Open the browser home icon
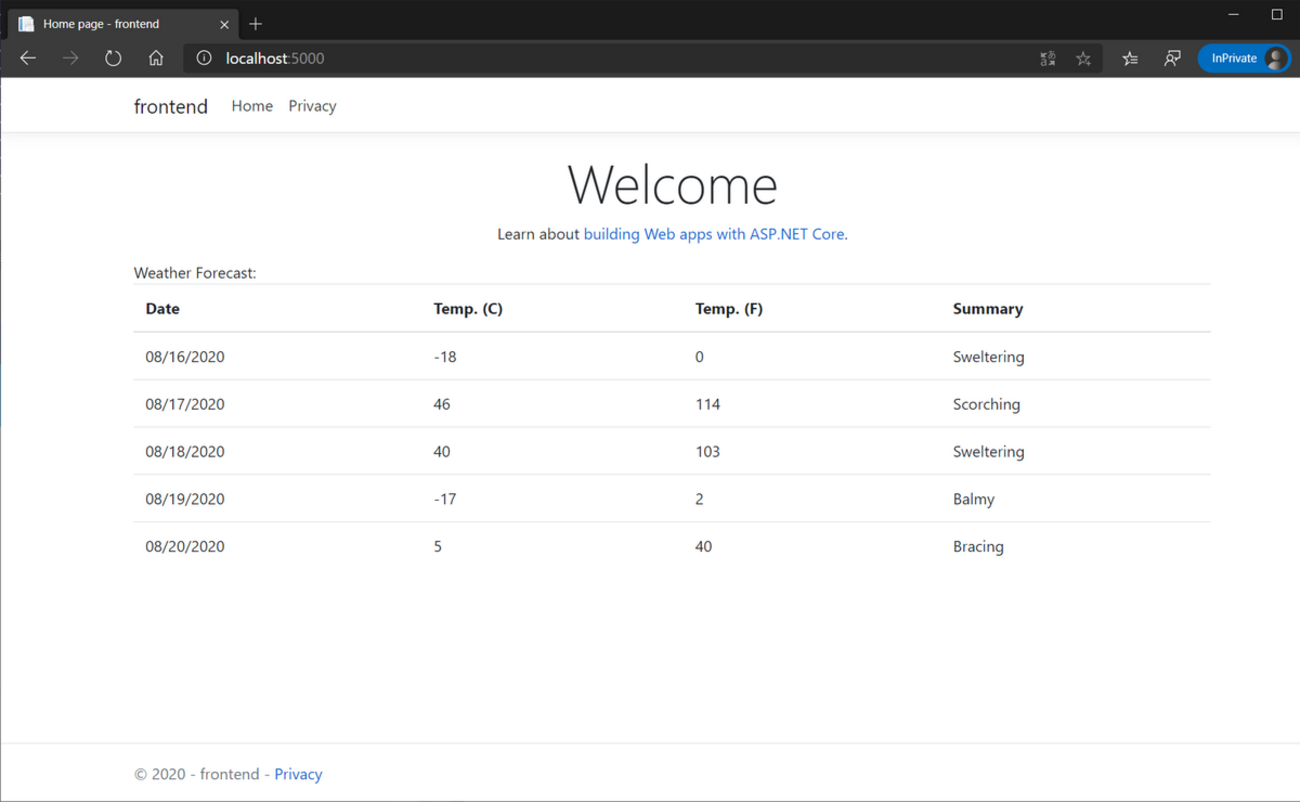Viewport: 1300px width, 802px height. (156, 58)
